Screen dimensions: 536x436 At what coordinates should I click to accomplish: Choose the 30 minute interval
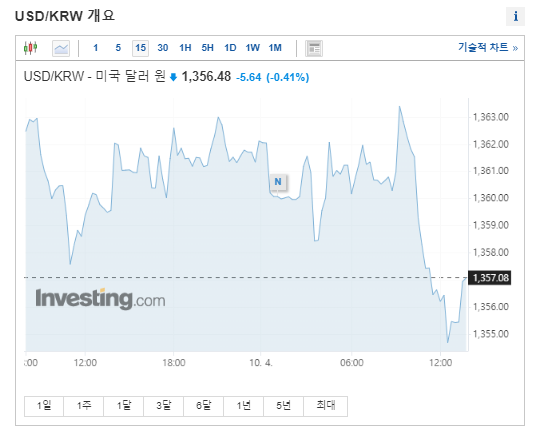click(x=163, y=48)
